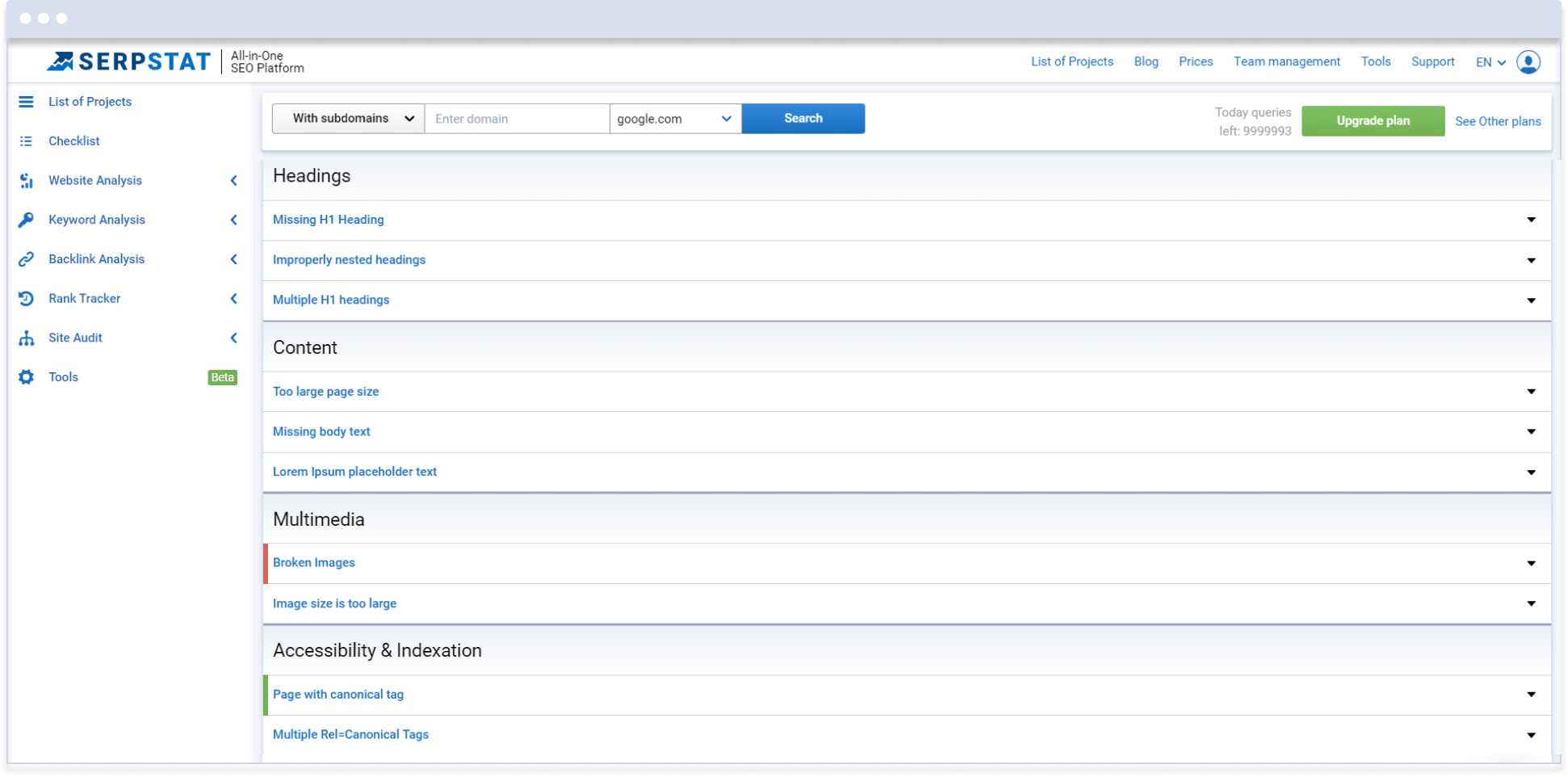
Task: Click the Serpstat logo
Action: point(128,61)
